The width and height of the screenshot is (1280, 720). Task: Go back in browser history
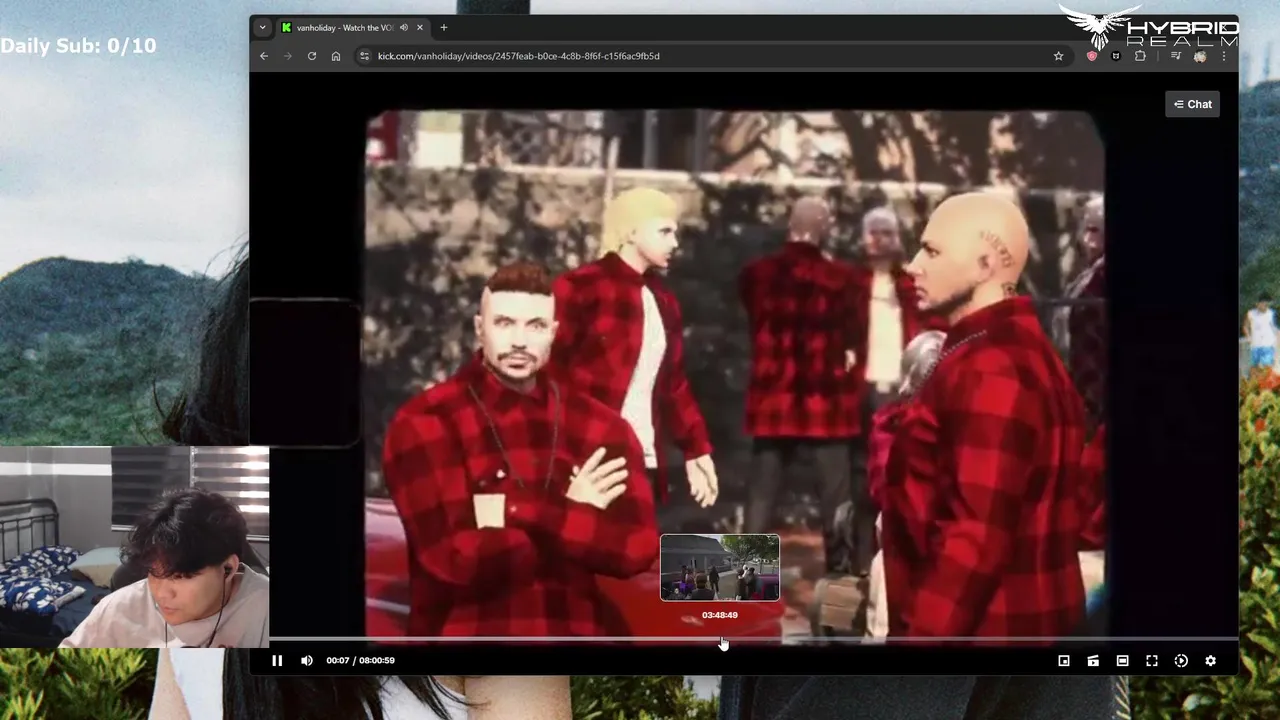click(264, 56)
